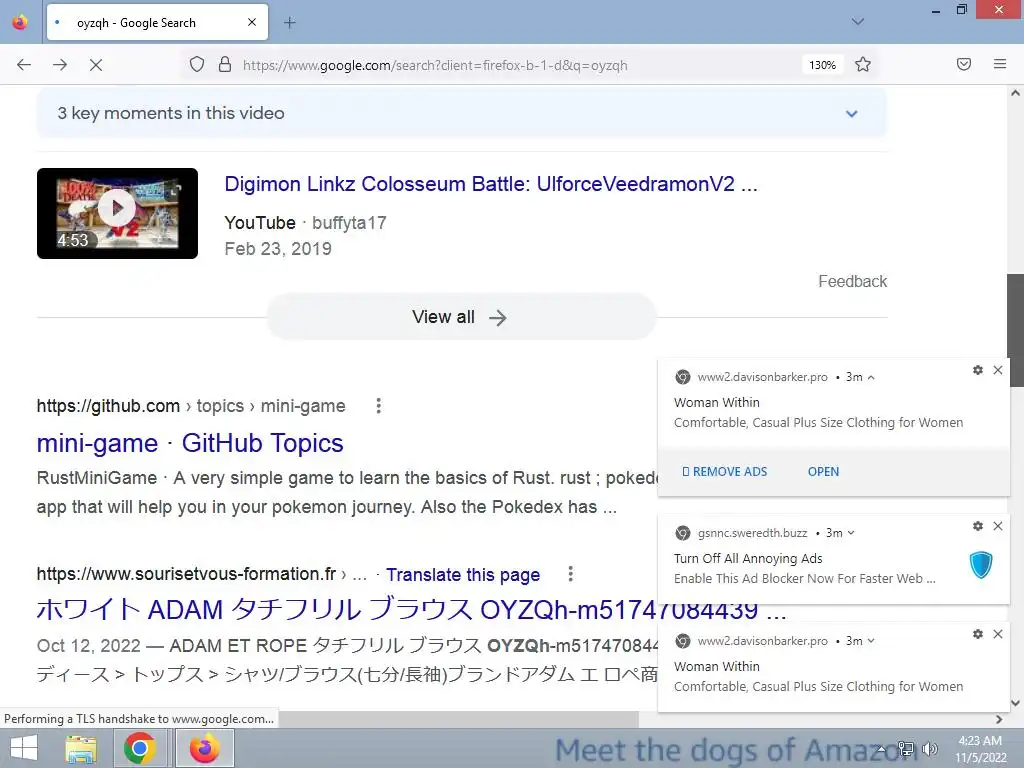Open settings for the top davisonbarker notification
Screen dimensions: 1024x768
[978, 370]
